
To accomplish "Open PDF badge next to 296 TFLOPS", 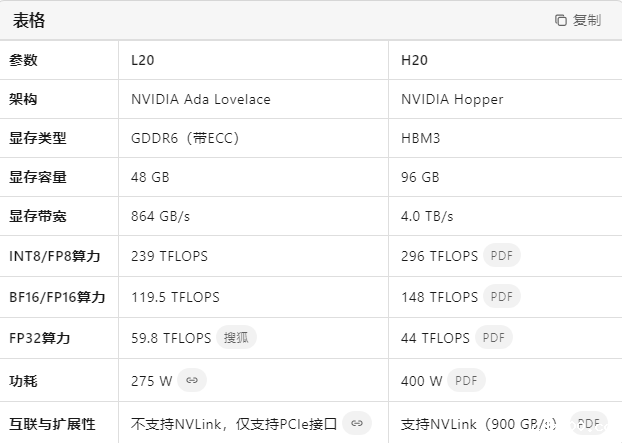I will point(502,256).
